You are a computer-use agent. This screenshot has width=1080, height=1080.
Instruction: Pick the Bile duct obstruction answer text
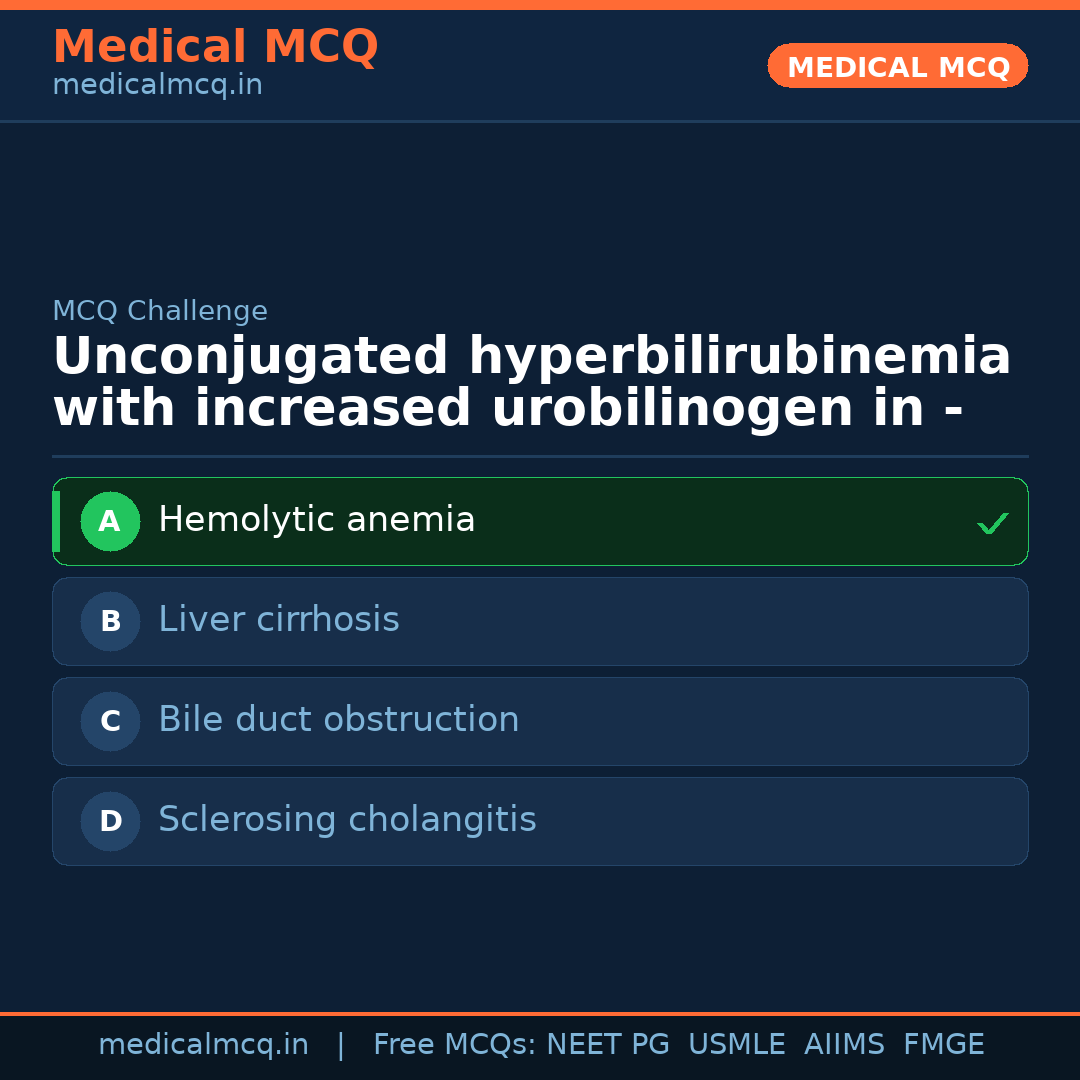click(x=338, y=720)
